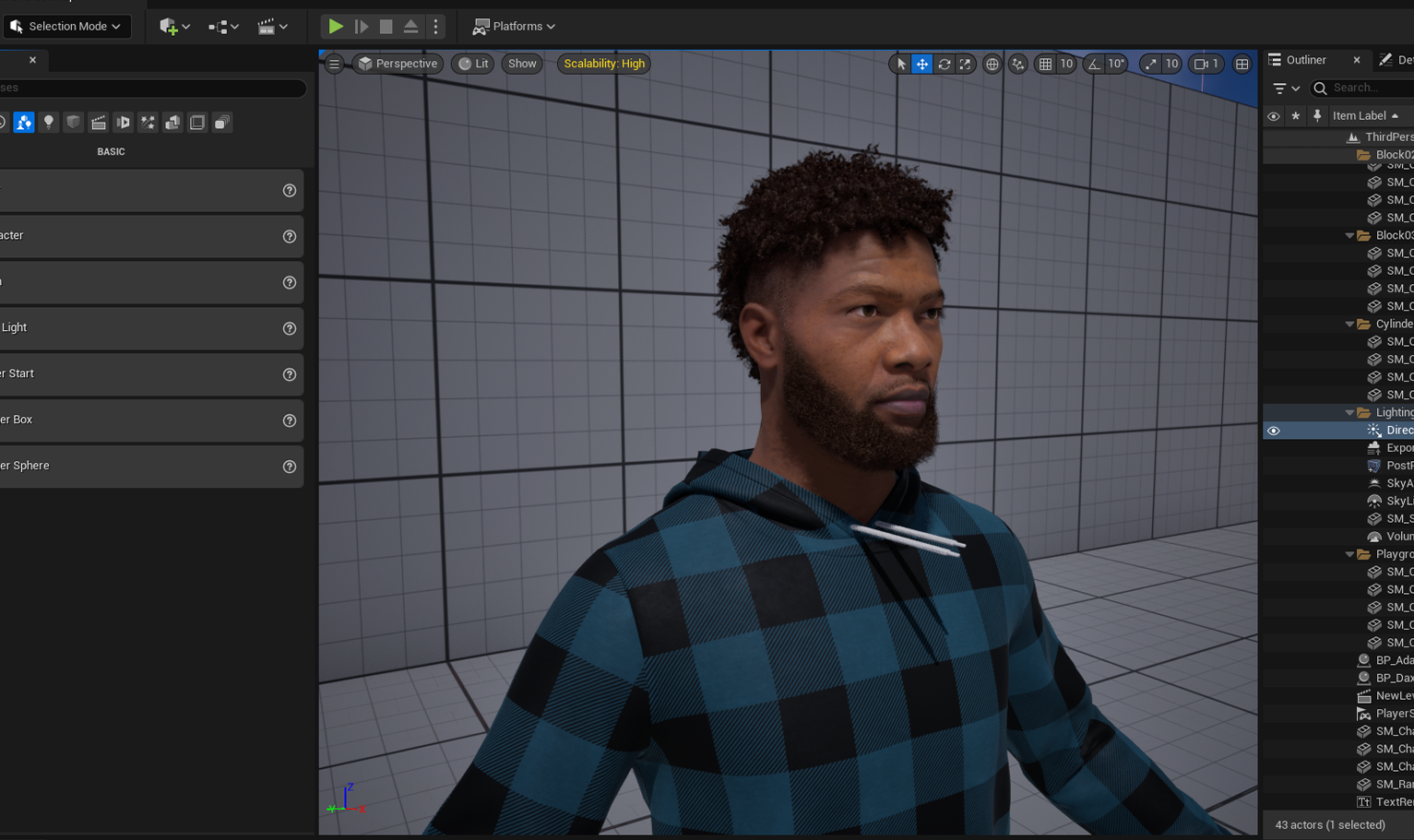This screenshot has height=840, width=1414.
Task: Open the help for Light actor
Action: click(290, 328)
